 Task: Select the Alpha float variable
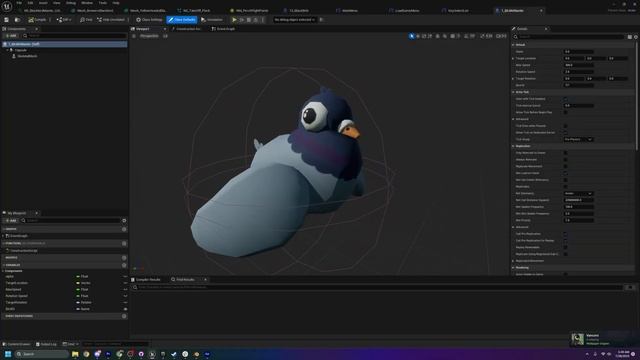pos(9,277)
